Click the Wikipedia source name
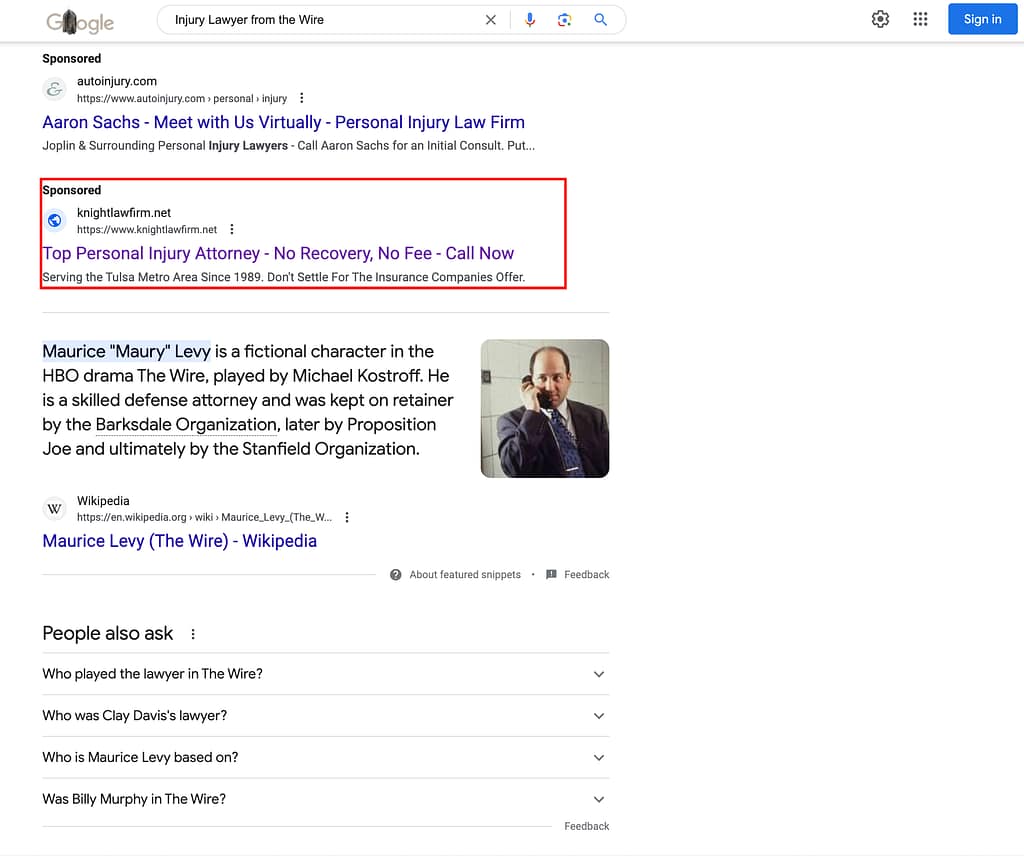The image size is (1024, 856). (103, 501)
